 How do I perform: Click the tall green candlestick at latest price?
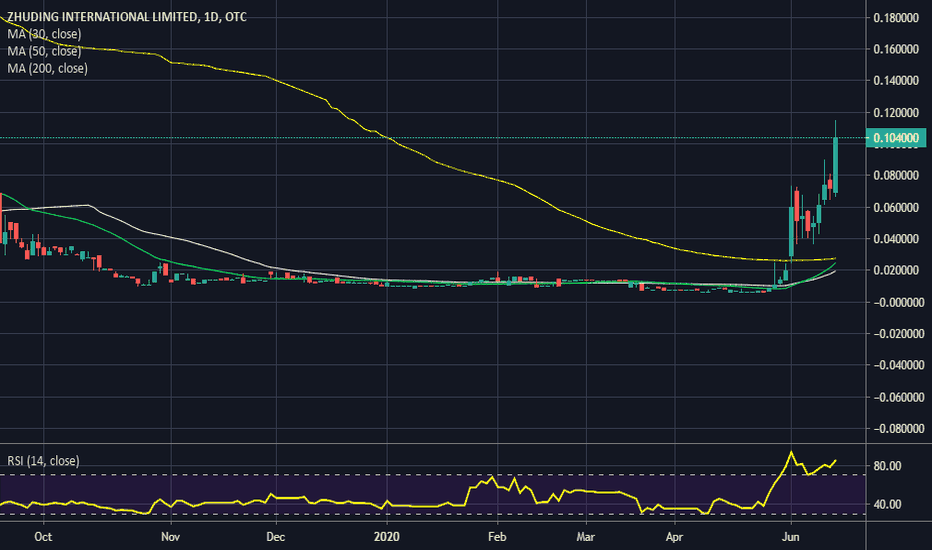point(835,165)
